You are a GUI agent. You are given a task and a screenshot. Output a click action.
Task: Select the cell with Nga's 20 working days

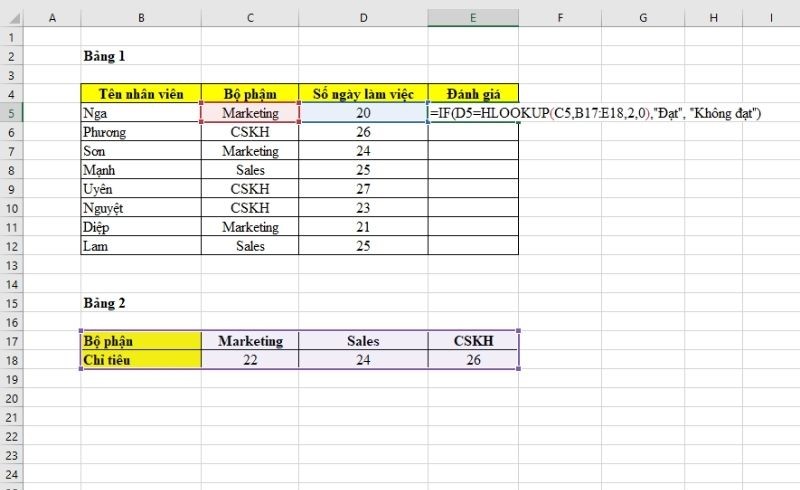point(363,114)
